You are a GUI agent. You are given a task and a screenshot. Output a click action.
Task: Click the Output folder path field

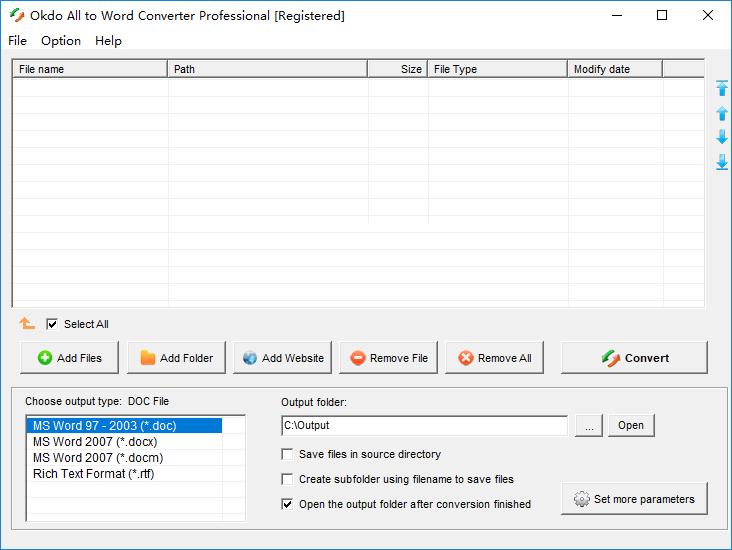coord(424,426)
